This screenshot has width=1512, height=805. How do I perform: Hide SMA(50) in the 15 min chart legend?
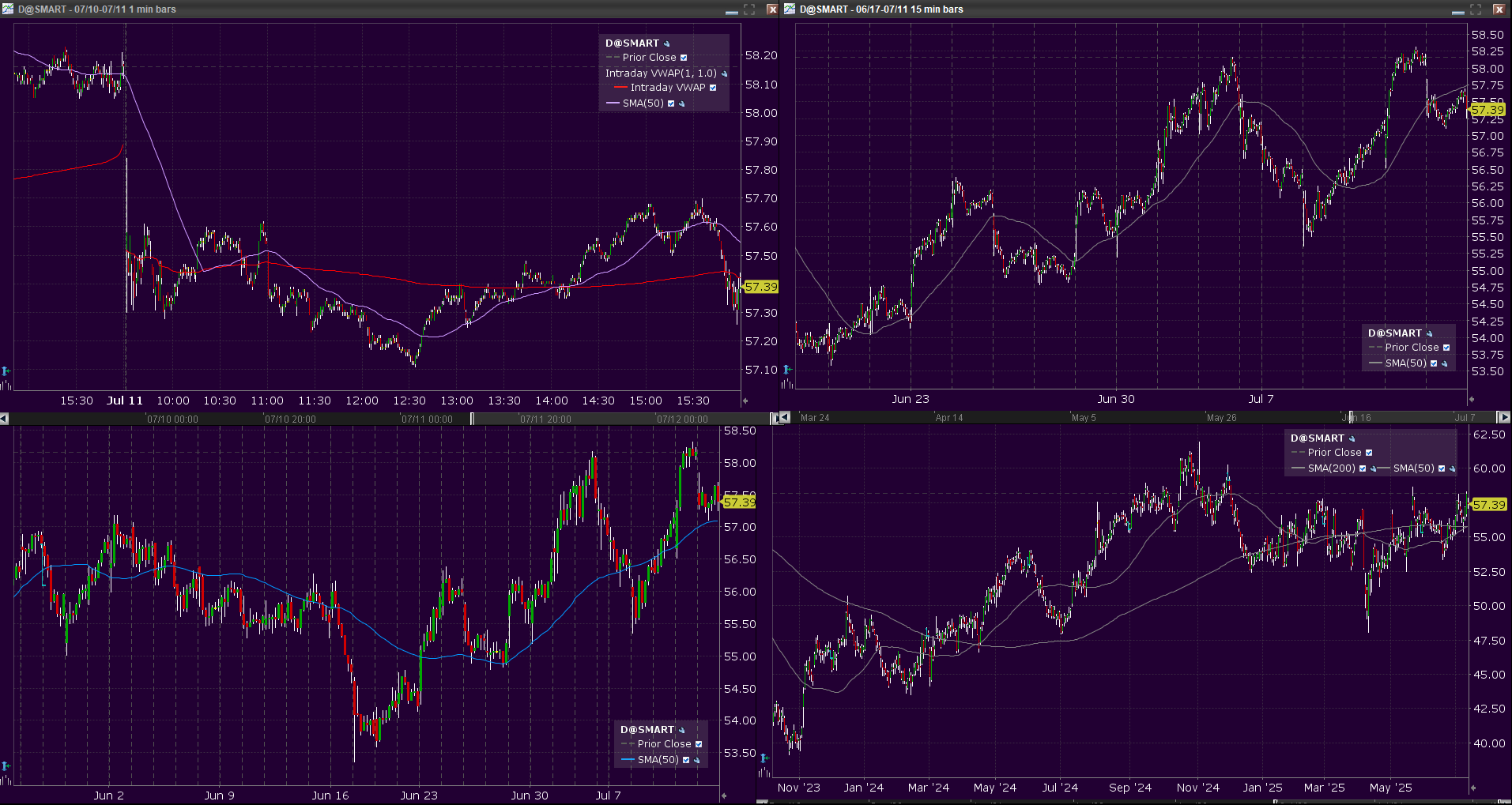1434,363
